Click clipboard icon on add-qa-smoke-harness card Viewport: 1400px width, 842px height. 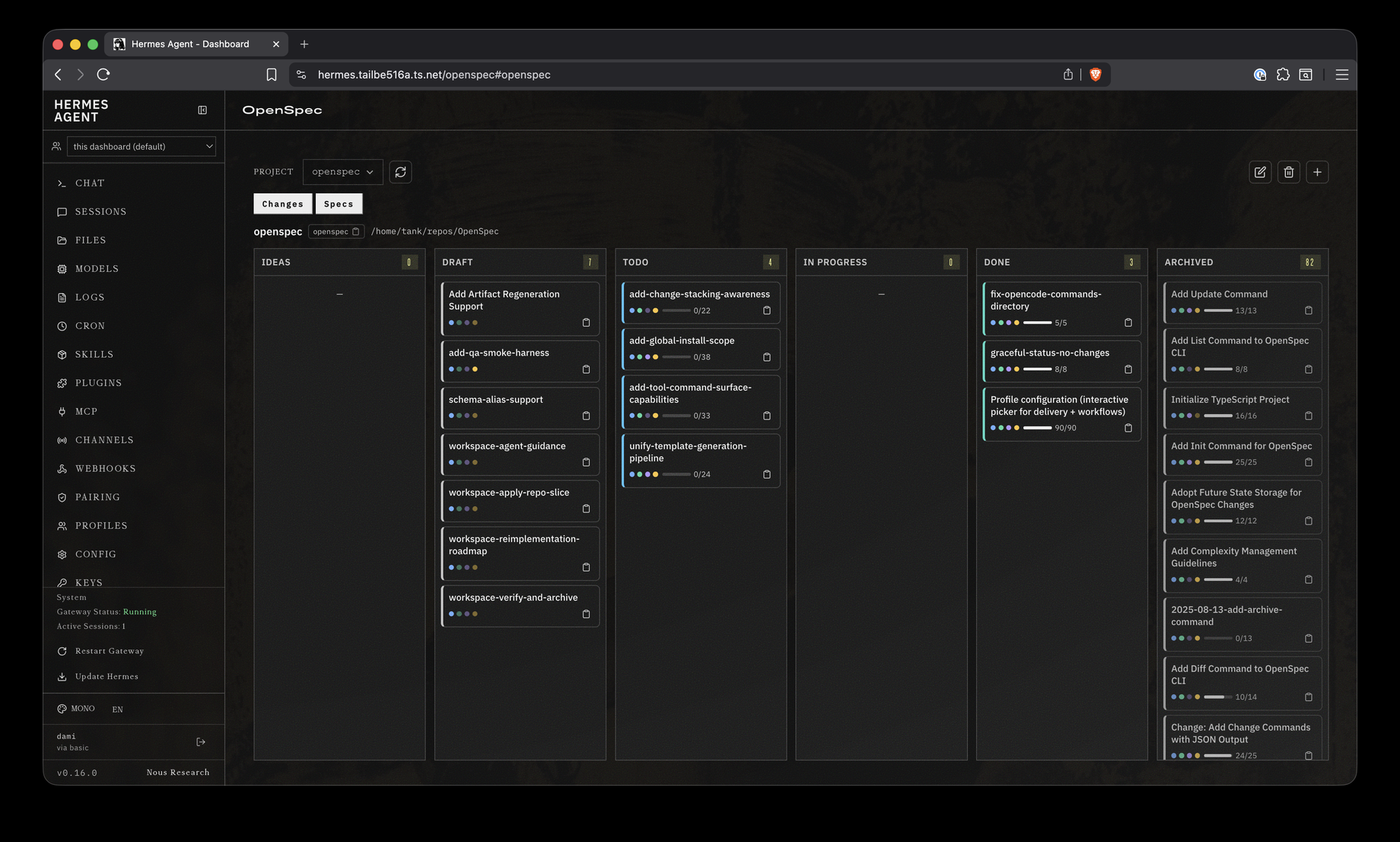point(586,369)
